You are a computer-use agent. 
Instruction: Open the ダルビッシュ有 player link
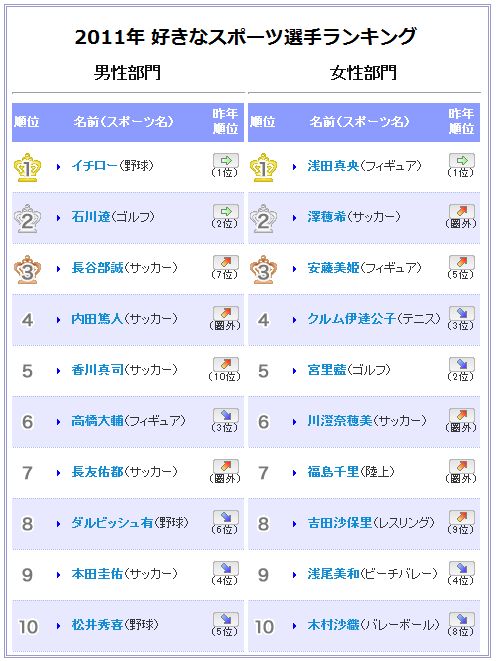click(112, 523)
